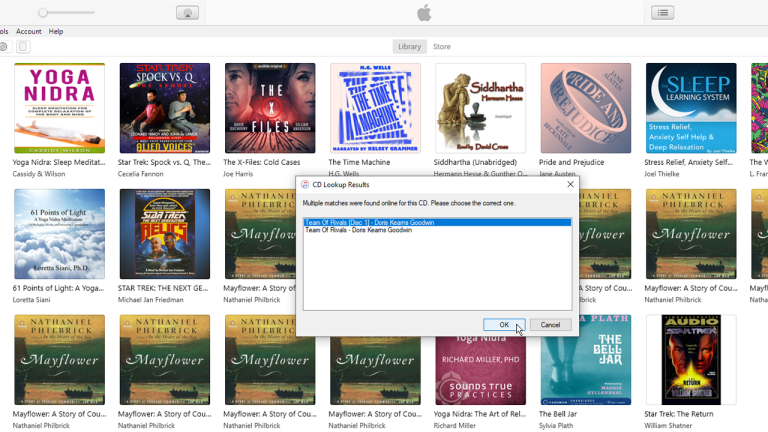Click the author name Loretta Siani

(x=31, y=300)
